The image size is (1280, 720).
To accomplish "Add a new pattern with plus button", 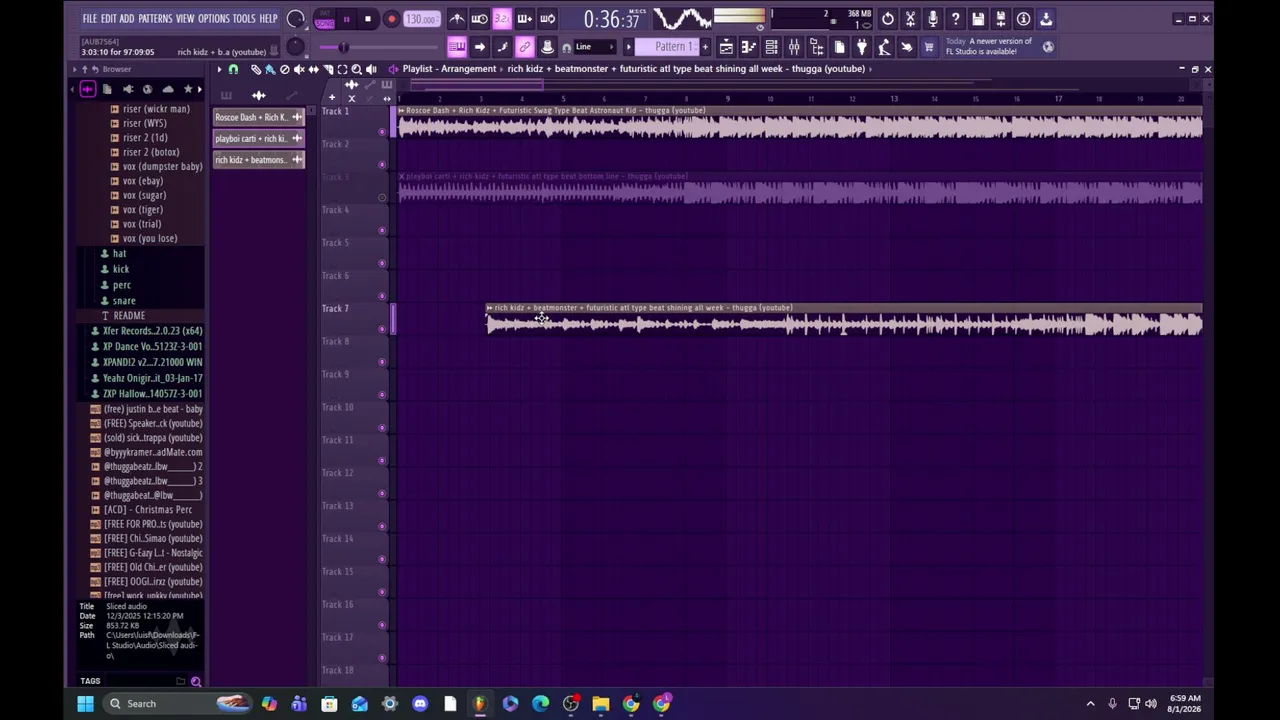I will pyautogui.click(x=705, y=47).
